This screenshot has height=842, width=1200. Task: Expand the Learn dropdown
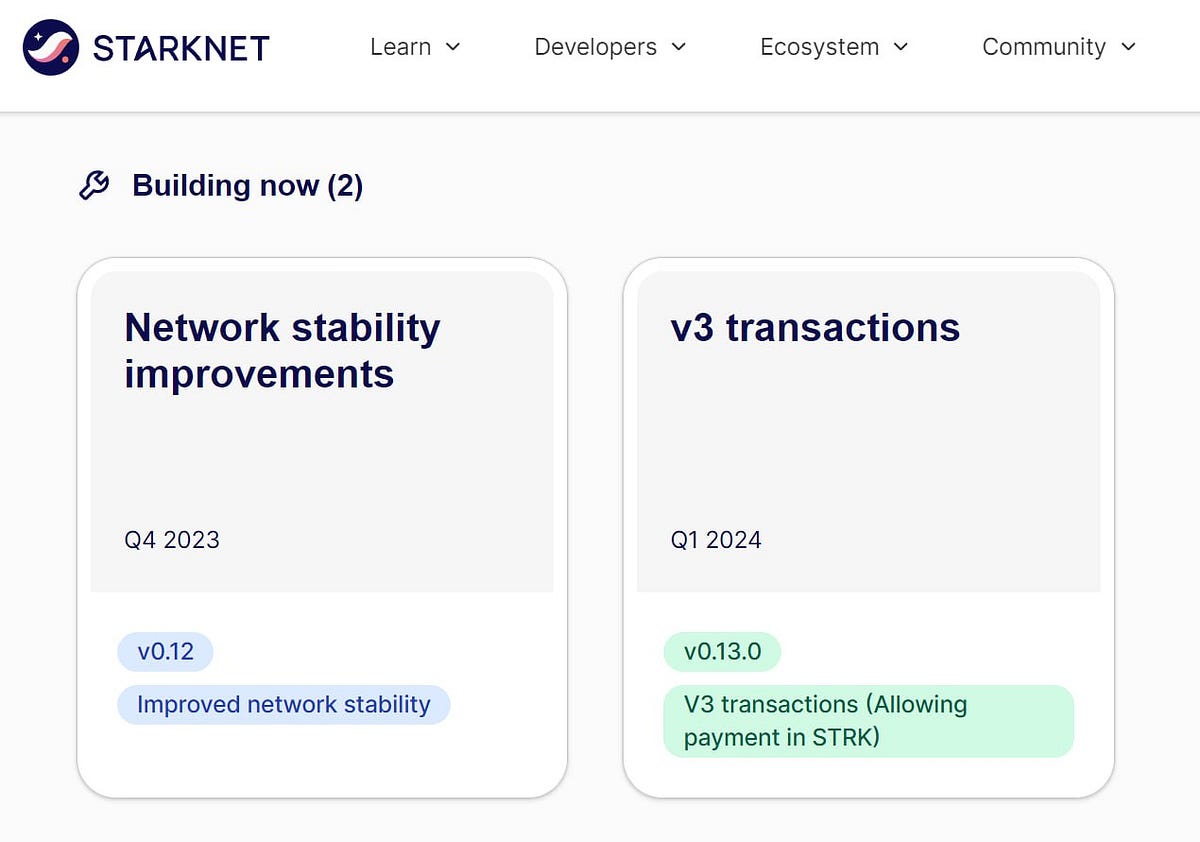[454, 47]
